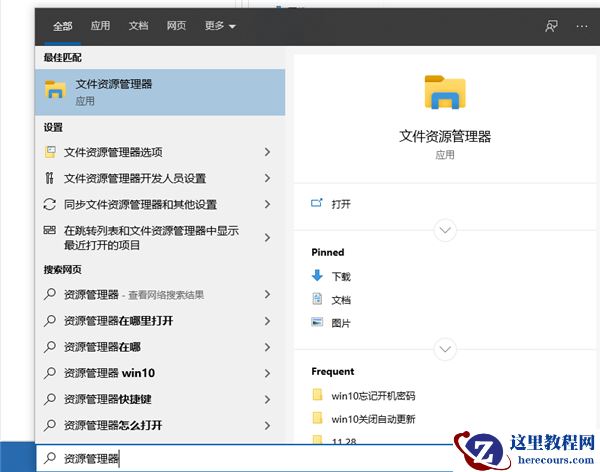This screenshot has width=600, height=472.
Task: Click the magnifier icon beside 资源管理器 web result
Action: pyautogui.click(x=50, y=294)
